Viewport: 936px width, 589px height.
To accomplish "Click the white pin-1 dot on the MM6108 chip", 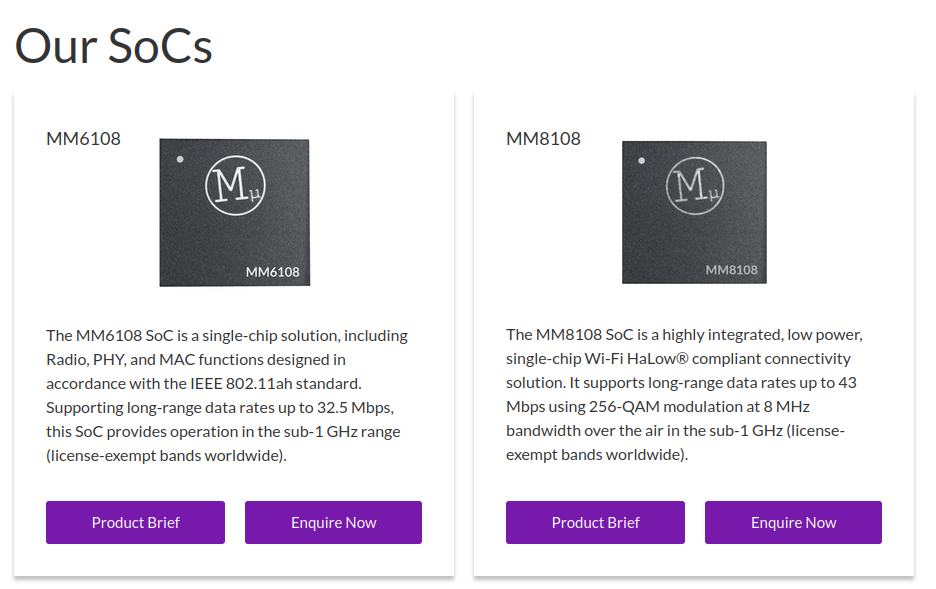I will click(x=180, y=159).
